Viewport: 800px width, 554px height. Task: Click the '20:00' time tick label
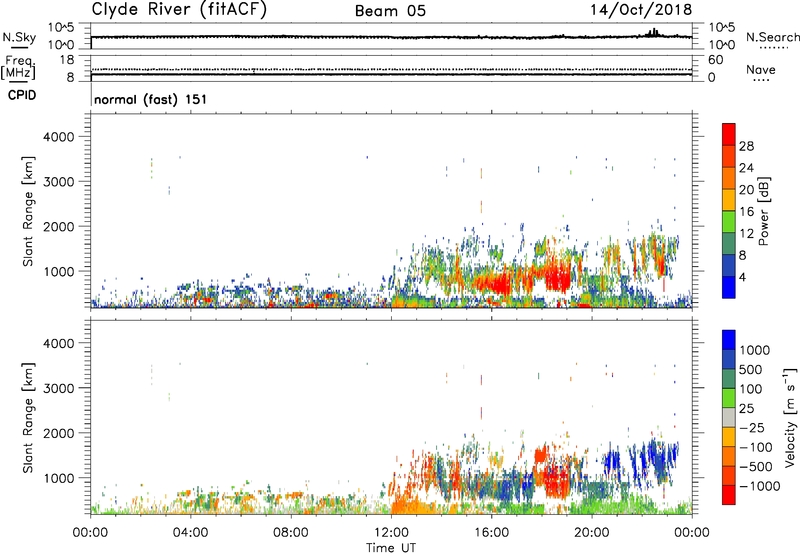point(592,533)
